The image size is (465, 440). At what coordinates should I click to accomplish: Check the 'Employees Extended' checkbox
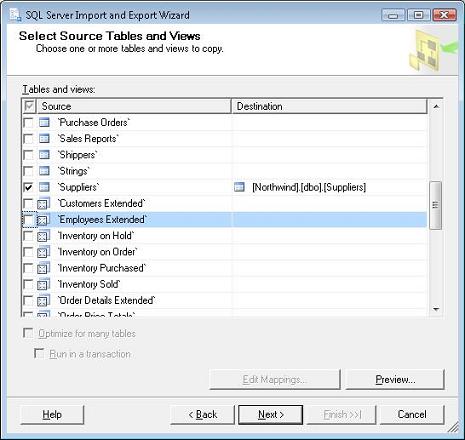coord(29,220)
